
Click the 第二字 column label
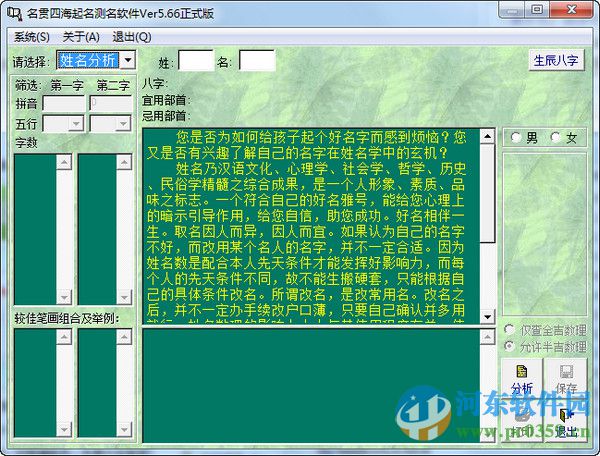click(113, 85)
